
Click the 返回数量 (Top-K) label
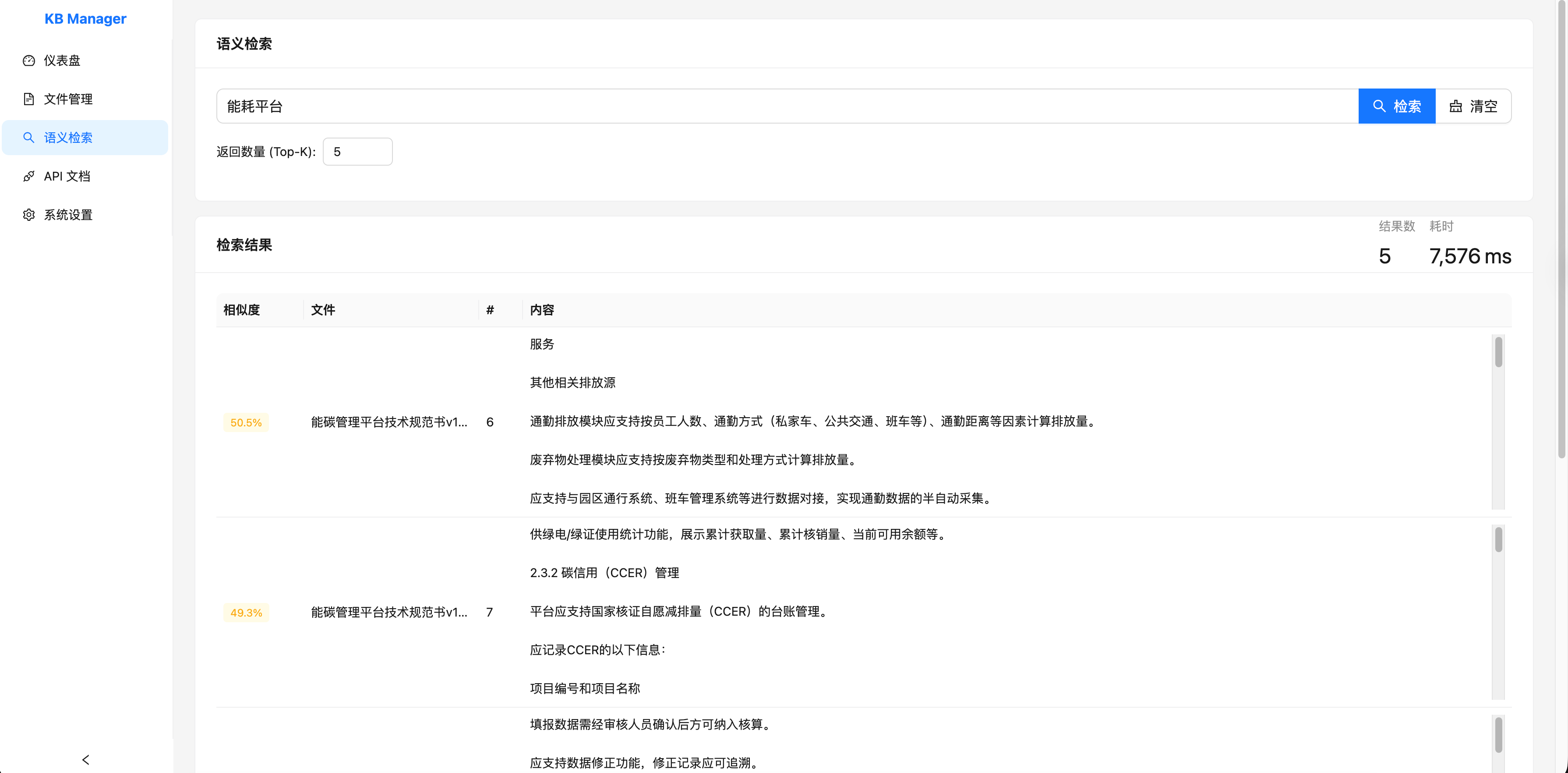click(x=266, y=152)
